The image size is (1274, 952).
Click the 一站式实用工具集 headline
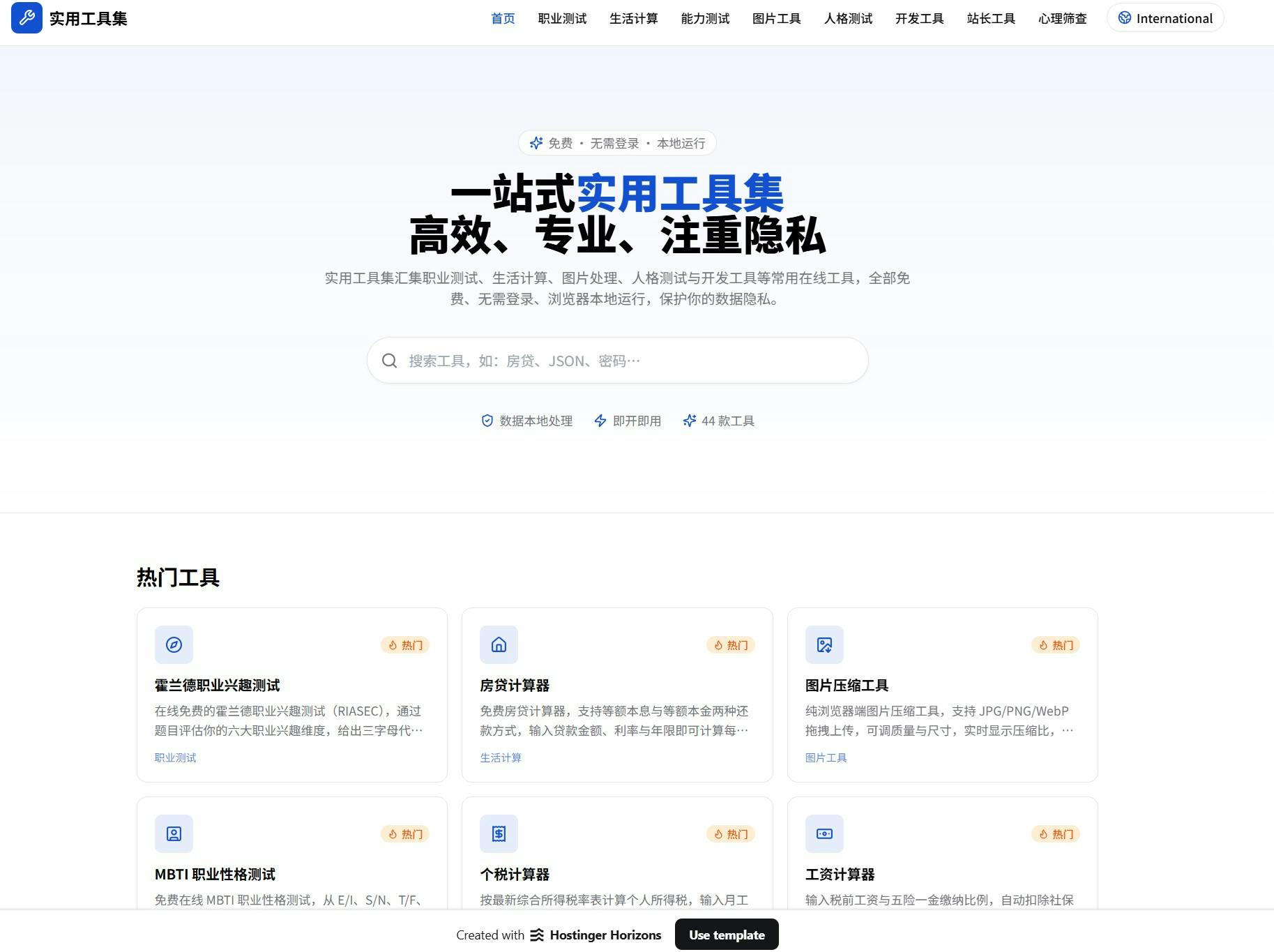(x=617, y=193)
